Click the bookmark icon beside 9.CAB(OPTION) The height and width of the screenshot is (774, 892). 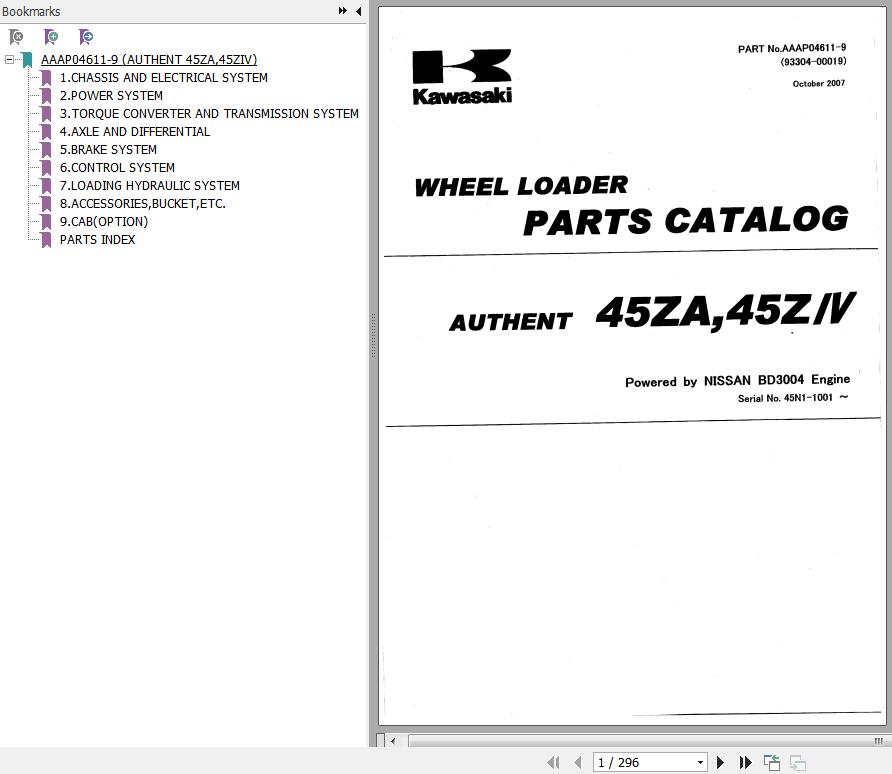coord(47,222)
